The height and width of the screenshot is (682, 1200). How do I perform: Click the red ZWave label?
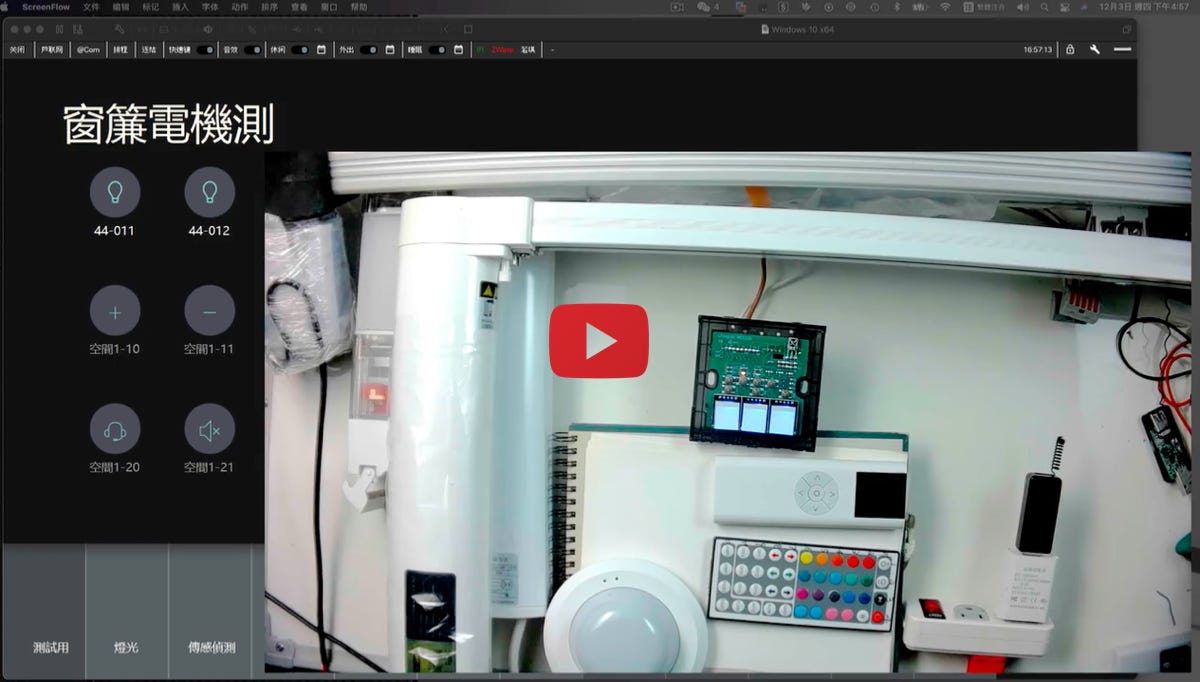pyautogui.click(x=502, y=49)
